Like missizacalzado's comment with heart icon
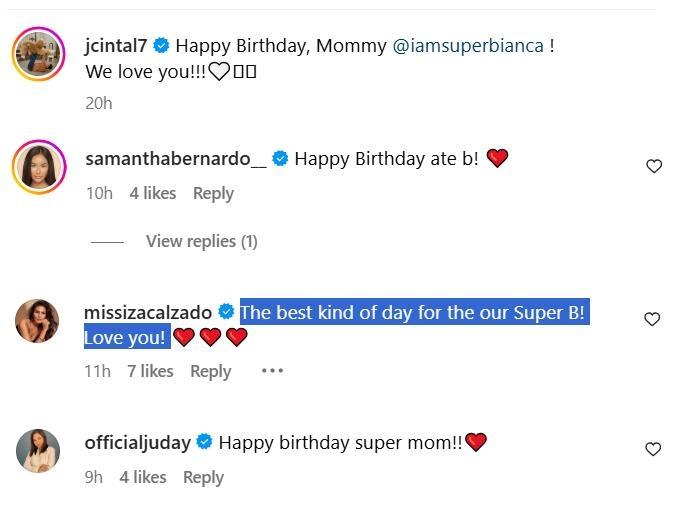This screenshot has height=514, width=700. (652, 319)
